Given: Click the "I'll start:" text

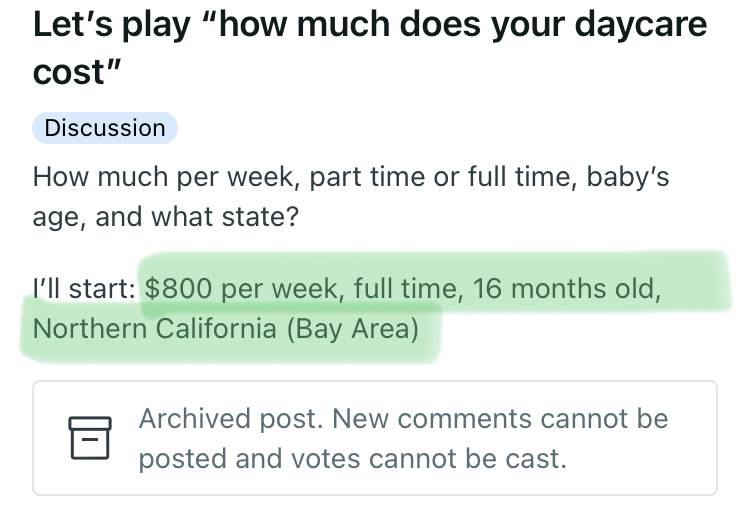Looking at the screenshot, I should coord(84,289).
